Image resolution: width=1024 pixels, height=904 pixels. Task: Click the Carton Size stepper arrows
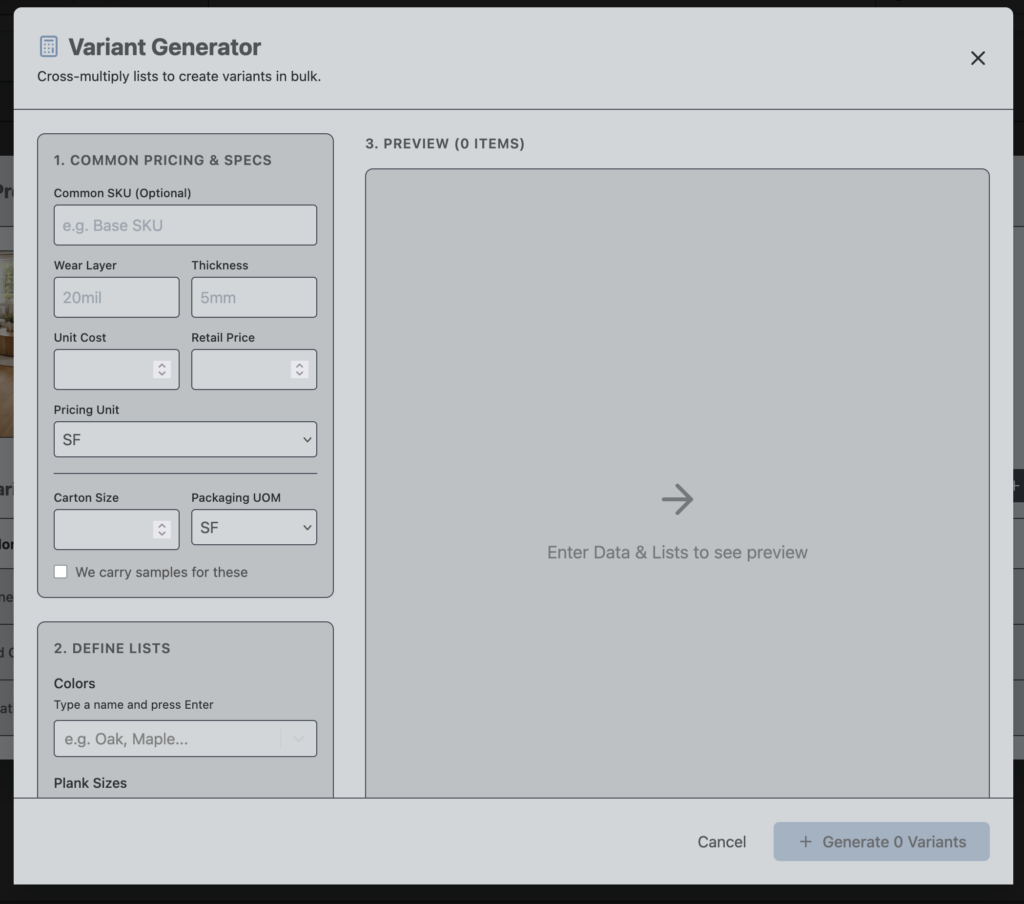162,530
